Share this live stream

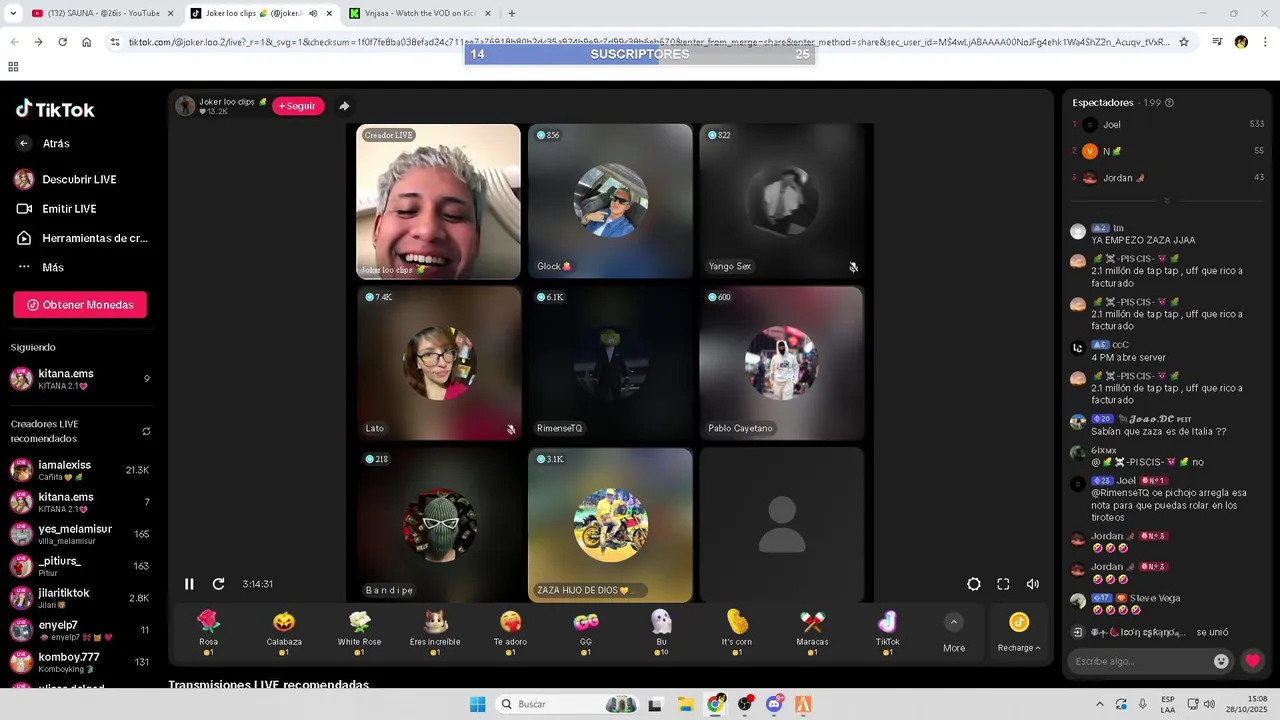click(344, 106)
